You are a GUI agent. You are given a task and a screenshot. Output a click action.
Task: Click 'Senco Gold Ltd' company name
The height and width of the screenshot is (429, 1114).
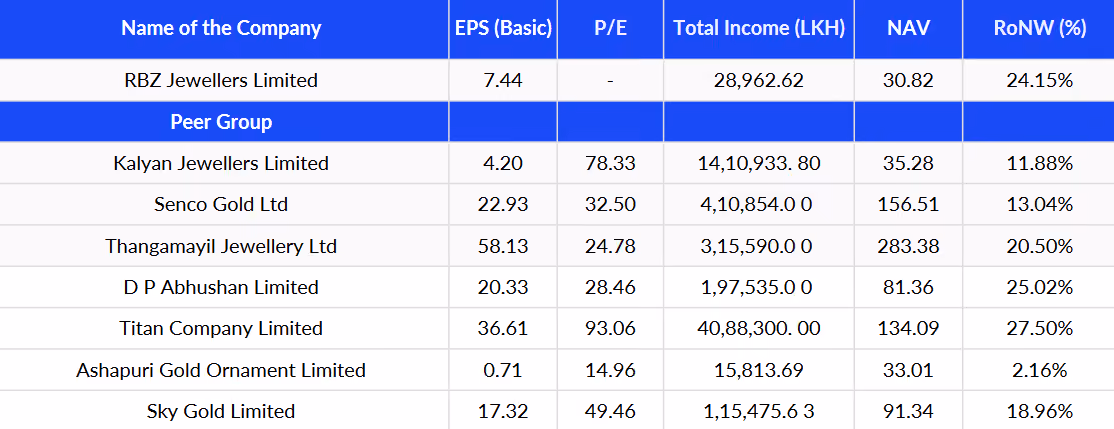(x=221, y=205)
